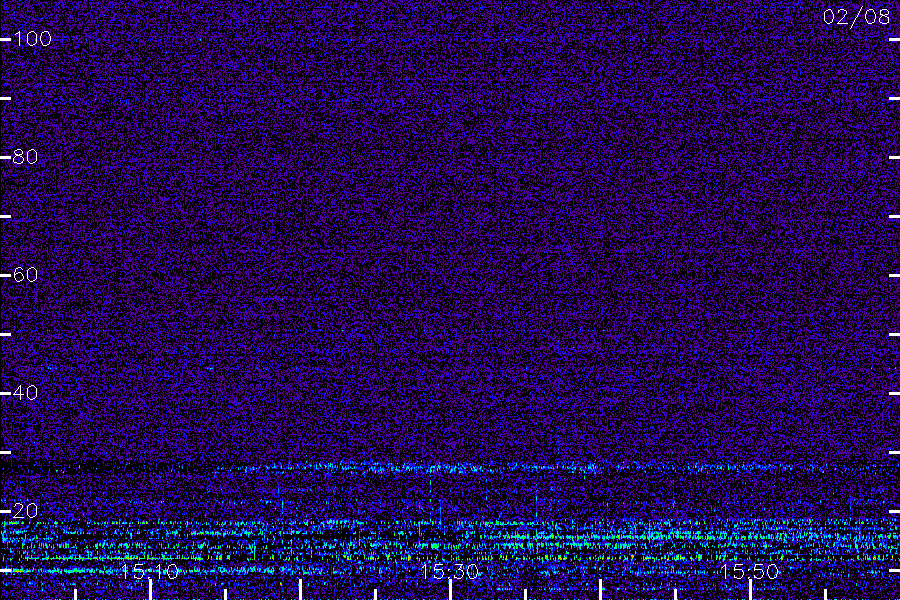Click the 15:10 time label
The width and height of the screenshot is (900, 600).
pos(150,572)
